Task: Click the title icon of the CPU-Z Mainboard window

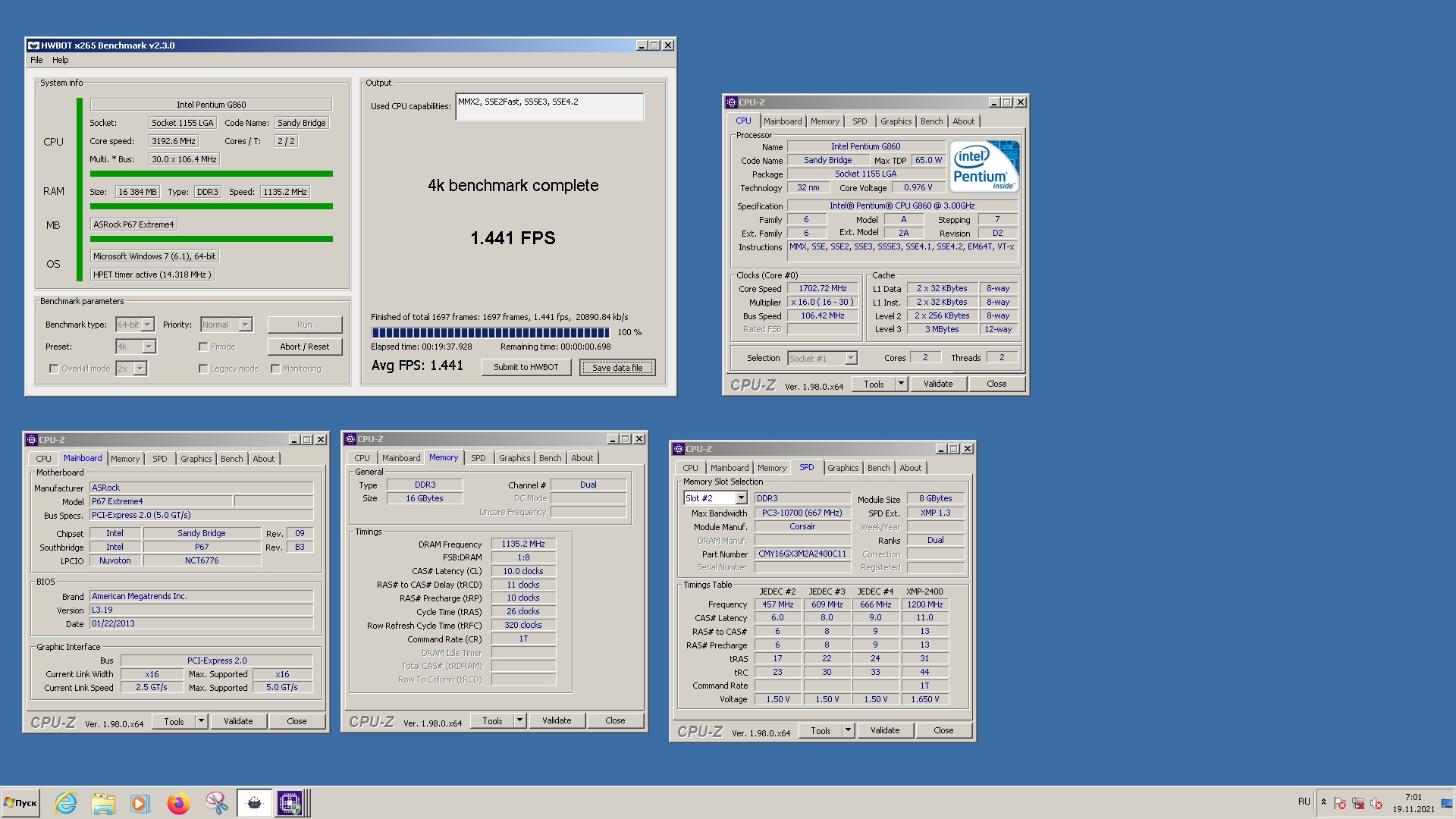Action: tap(32, 440)
